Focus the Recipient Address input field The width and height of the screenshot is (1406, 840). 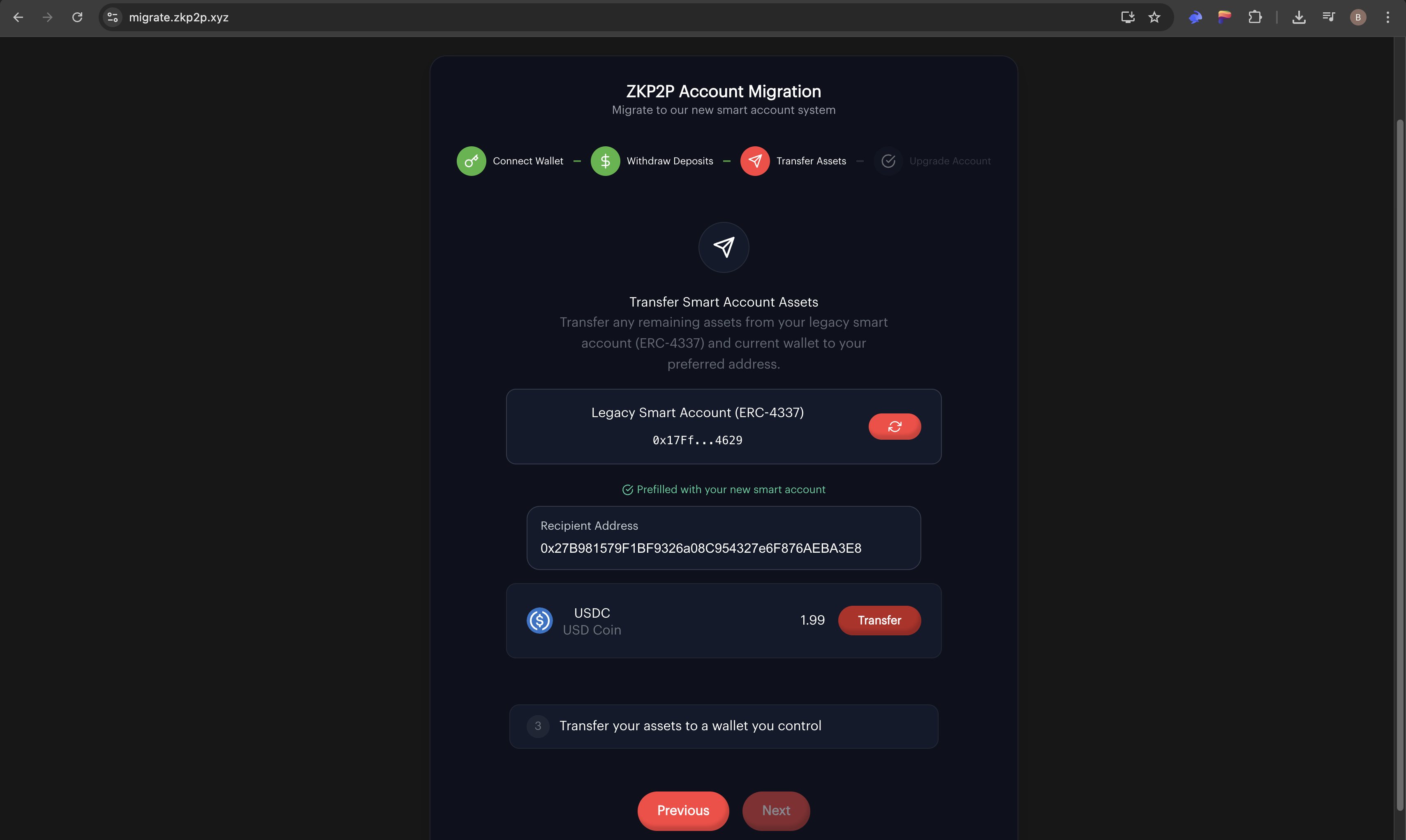(724, 538)
